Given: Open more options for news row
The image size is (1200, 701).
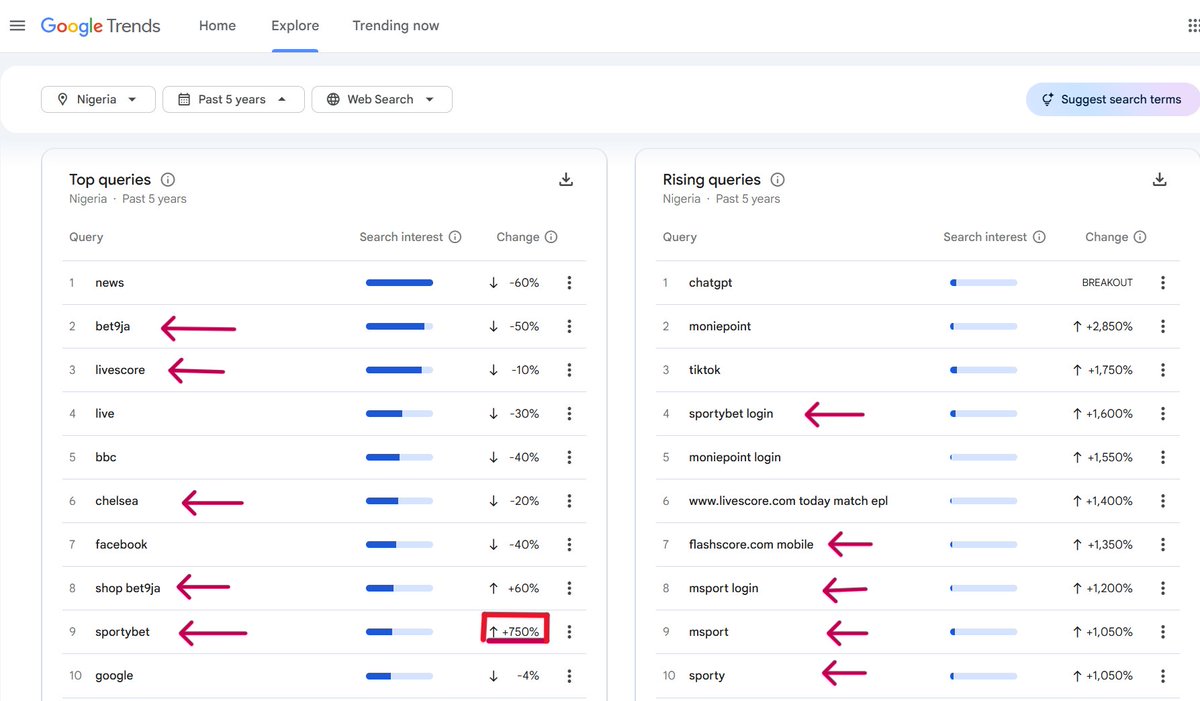Looking at the screenshot, I should click(x=569, y=283).
